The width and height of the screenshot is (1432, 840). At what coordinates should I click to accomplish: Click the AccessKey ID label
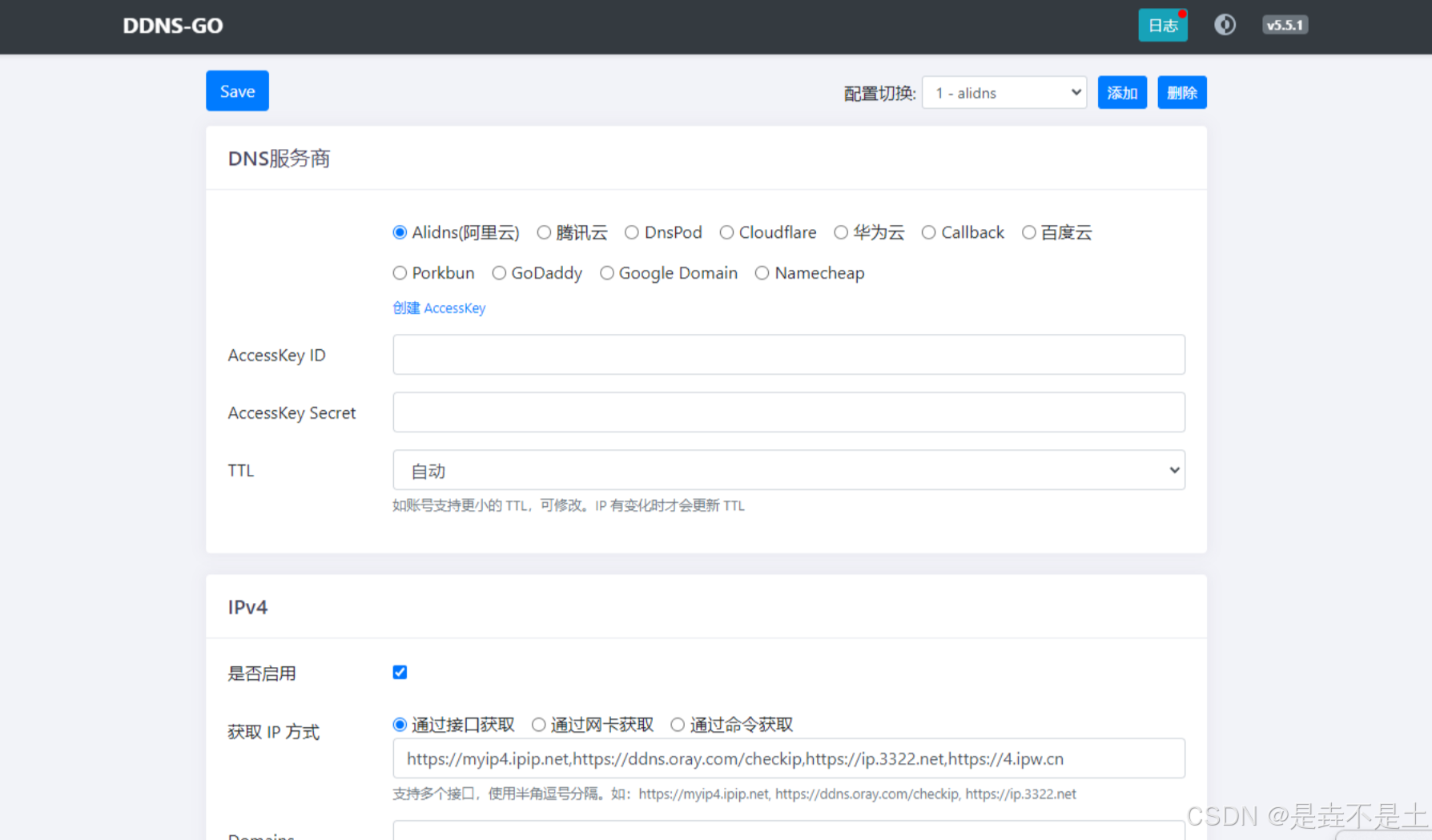click(276, 356)
